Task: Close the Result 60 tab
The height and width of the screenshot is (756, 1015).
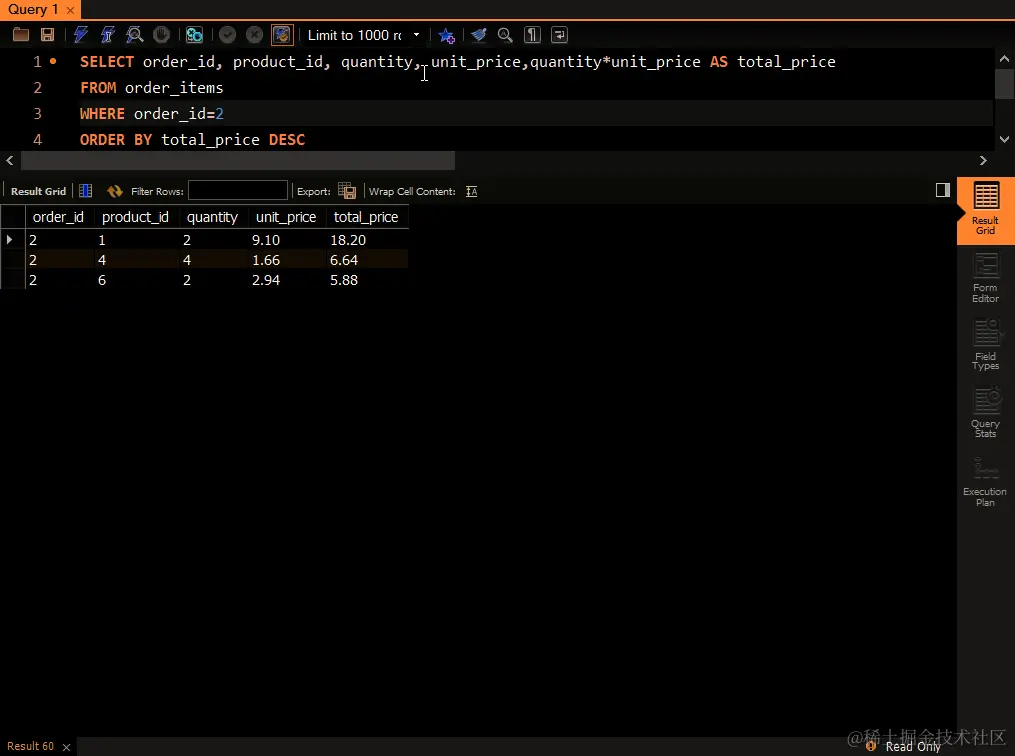Action: coord(66,747)
